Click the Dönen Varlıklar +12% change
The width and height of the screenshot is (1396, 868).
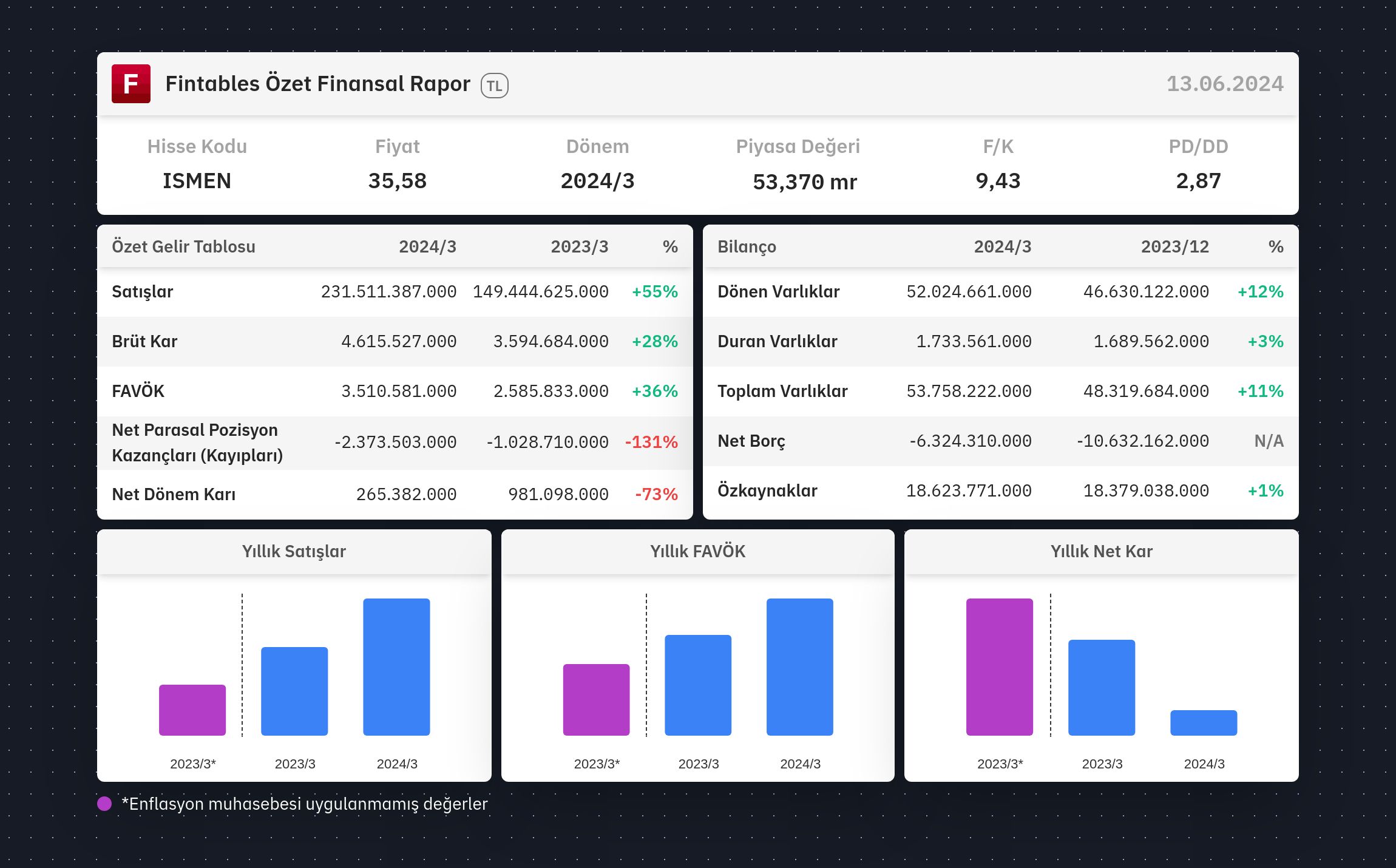pyautogui.click(x=1261, y=292)
